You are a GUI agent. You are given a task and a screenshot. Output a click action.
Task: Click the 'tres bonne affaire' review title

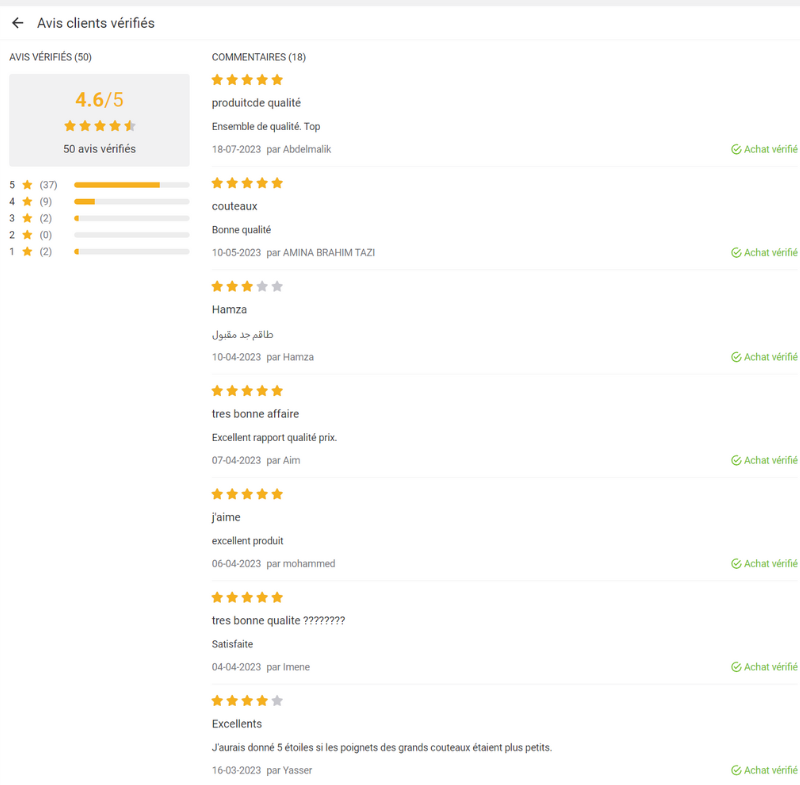point(255,414)
